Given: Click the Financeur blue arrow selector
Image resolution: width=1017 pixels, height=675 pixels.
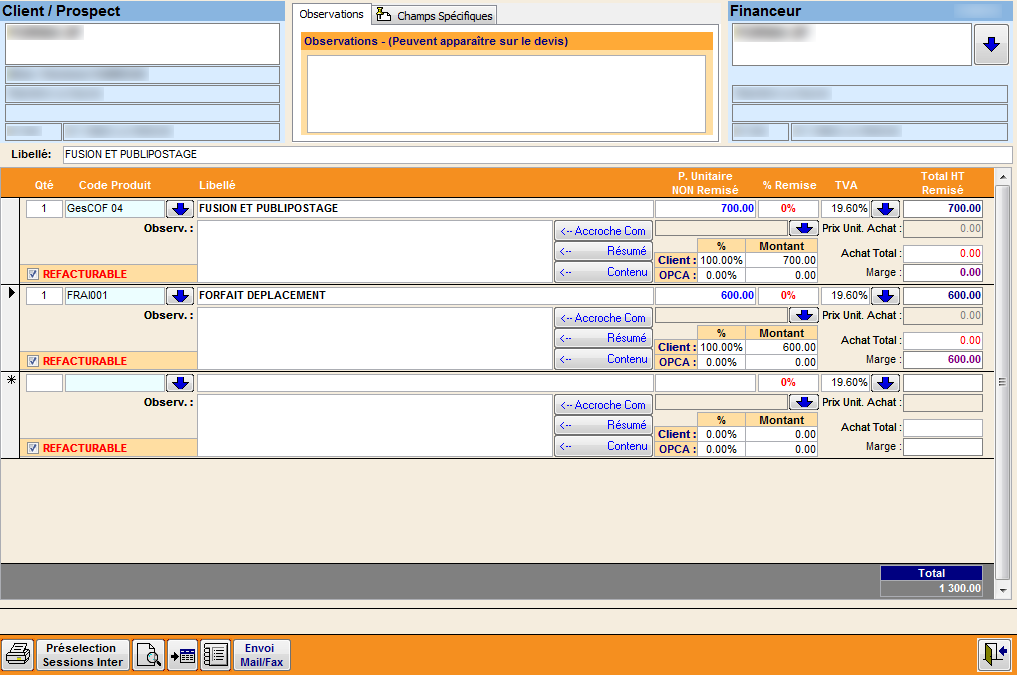Looking at the screenshot, I should [990, 45].
